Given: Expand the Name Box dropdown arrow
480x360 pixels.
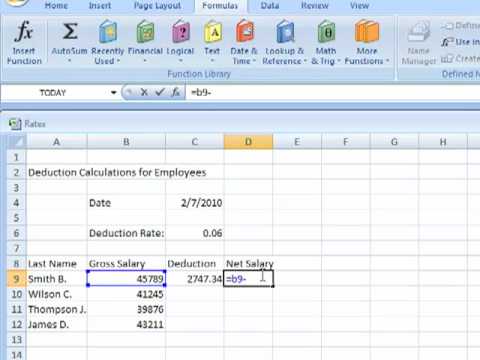Looking at the screenshot, I should (114, 92).
